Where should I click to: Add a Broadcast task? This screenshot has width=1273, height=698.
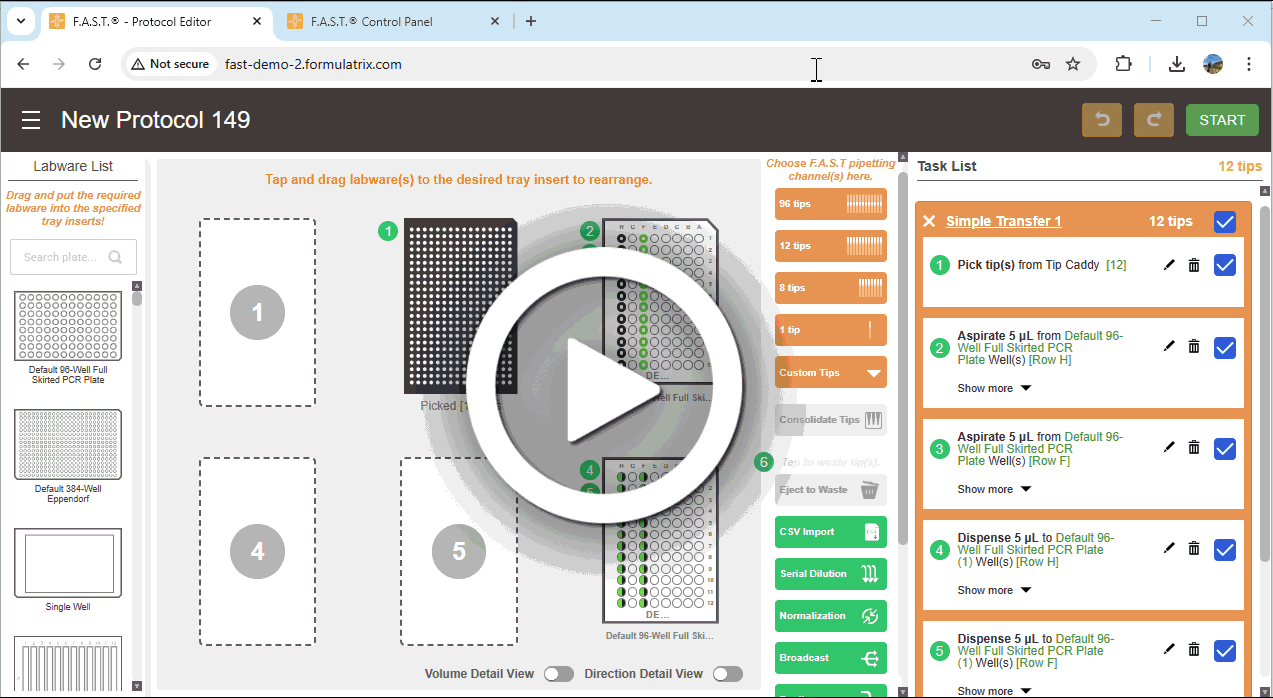tap(831, 658)
